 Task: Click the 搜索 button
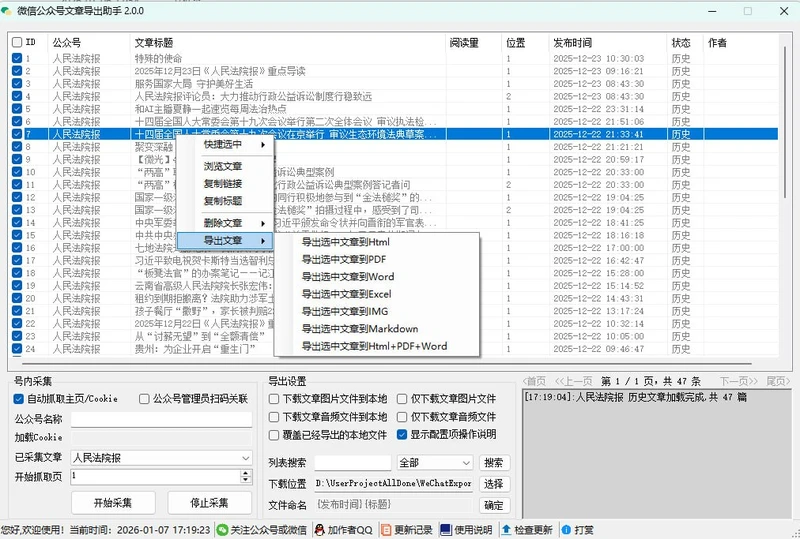pos(494,462)
